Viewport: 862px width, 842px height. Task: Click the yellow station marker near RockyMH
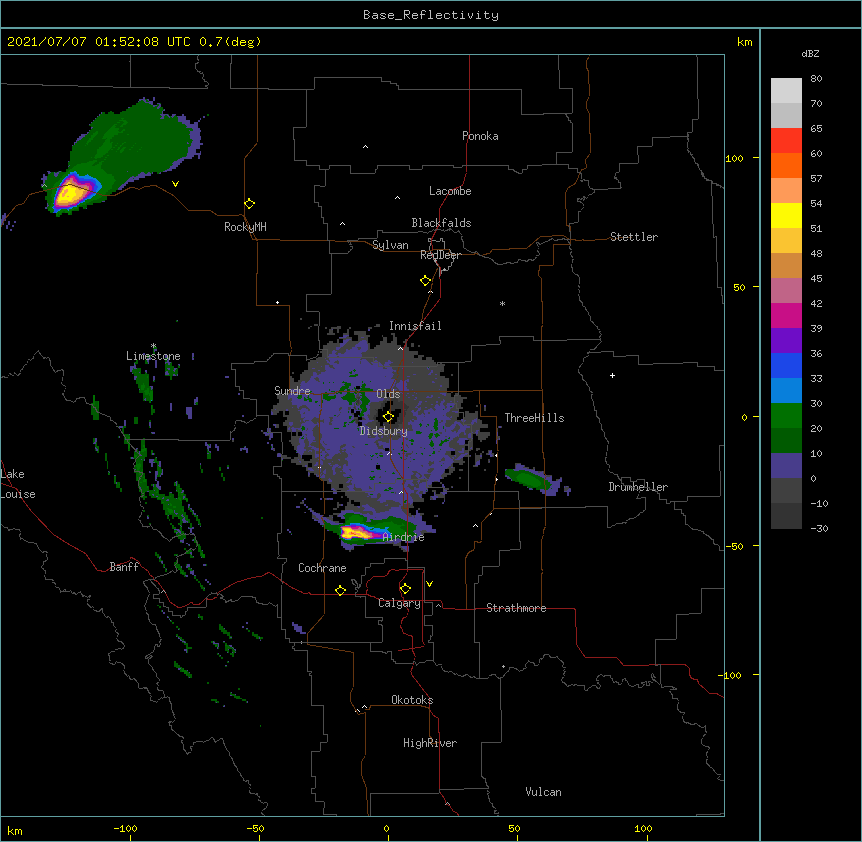point(249,203)
